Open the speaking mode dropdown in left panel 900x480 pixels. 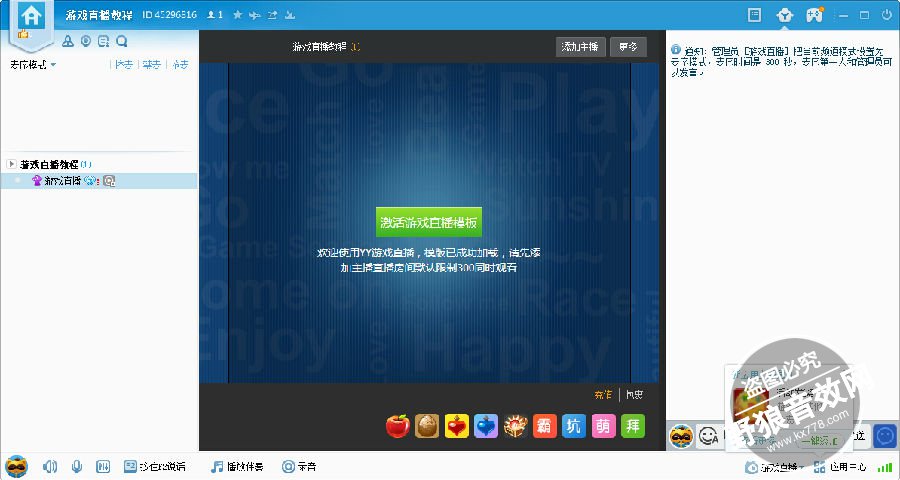click(33, 64)
